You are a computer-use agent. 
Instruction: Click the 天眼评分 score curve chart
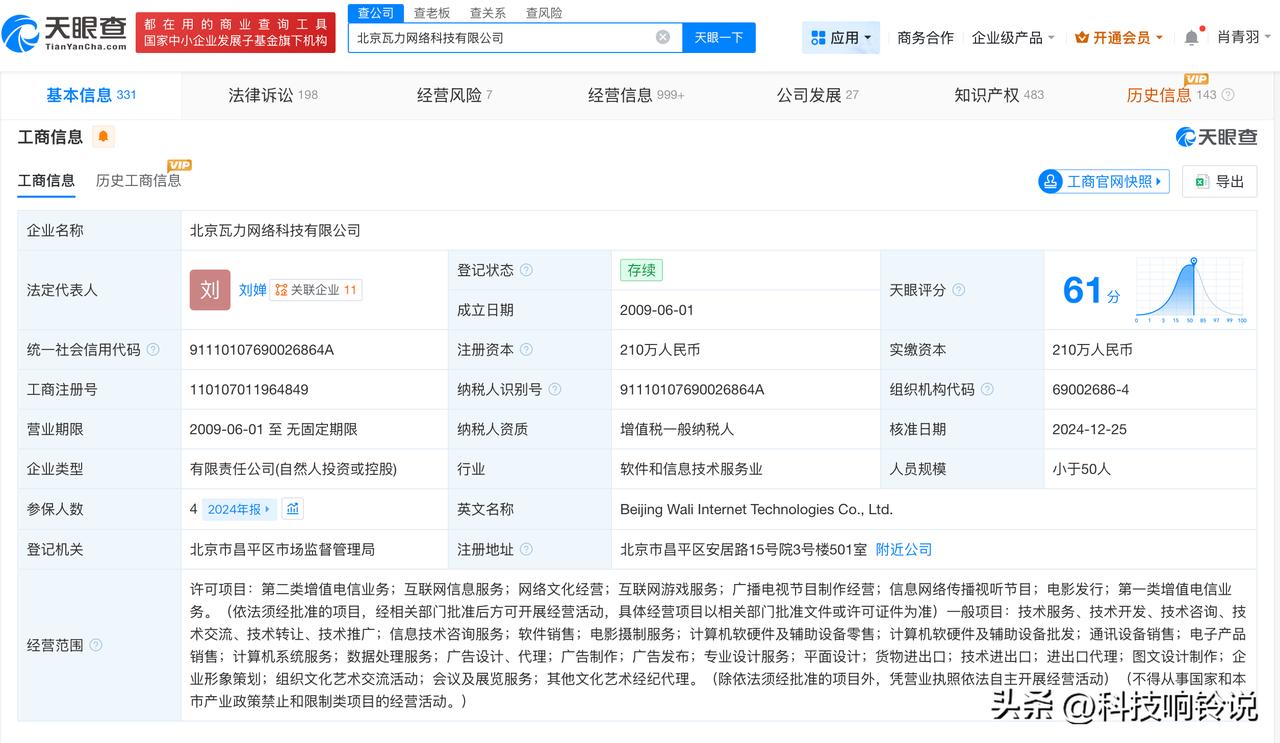[x=1190, y=290]
